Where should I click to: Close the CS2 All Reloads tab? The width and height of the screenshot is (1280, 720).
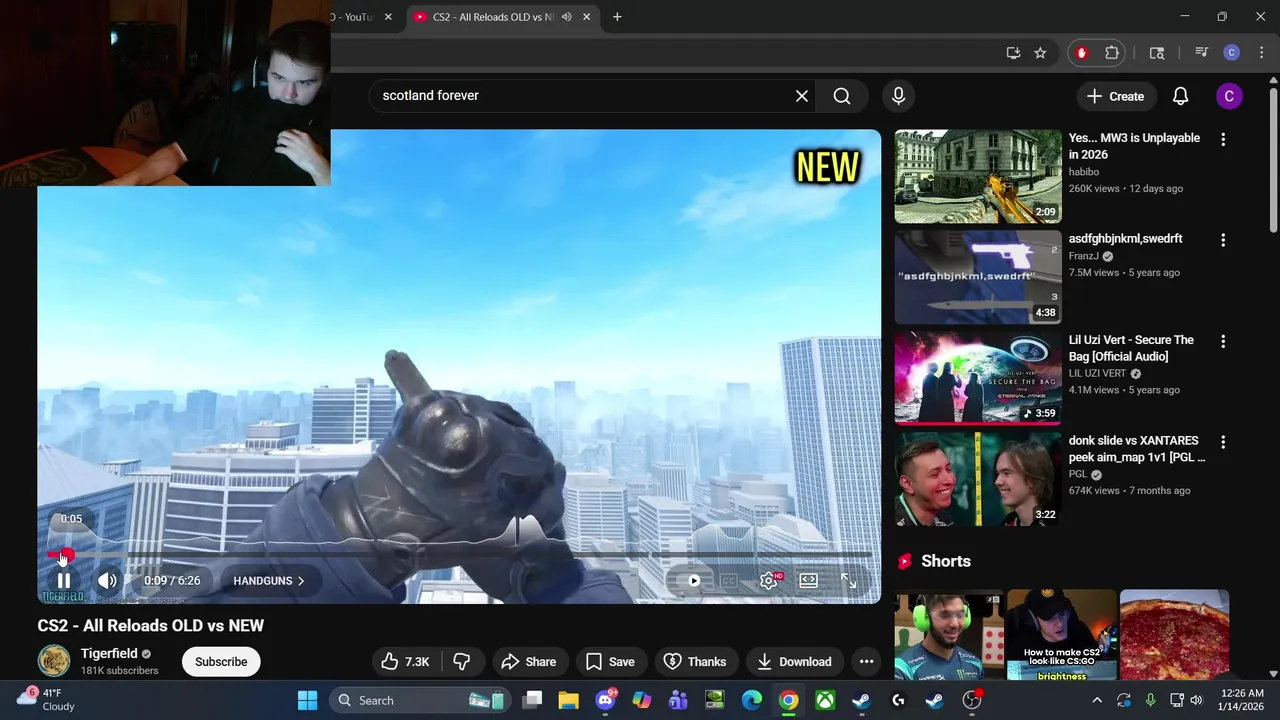tap(587, 17)
